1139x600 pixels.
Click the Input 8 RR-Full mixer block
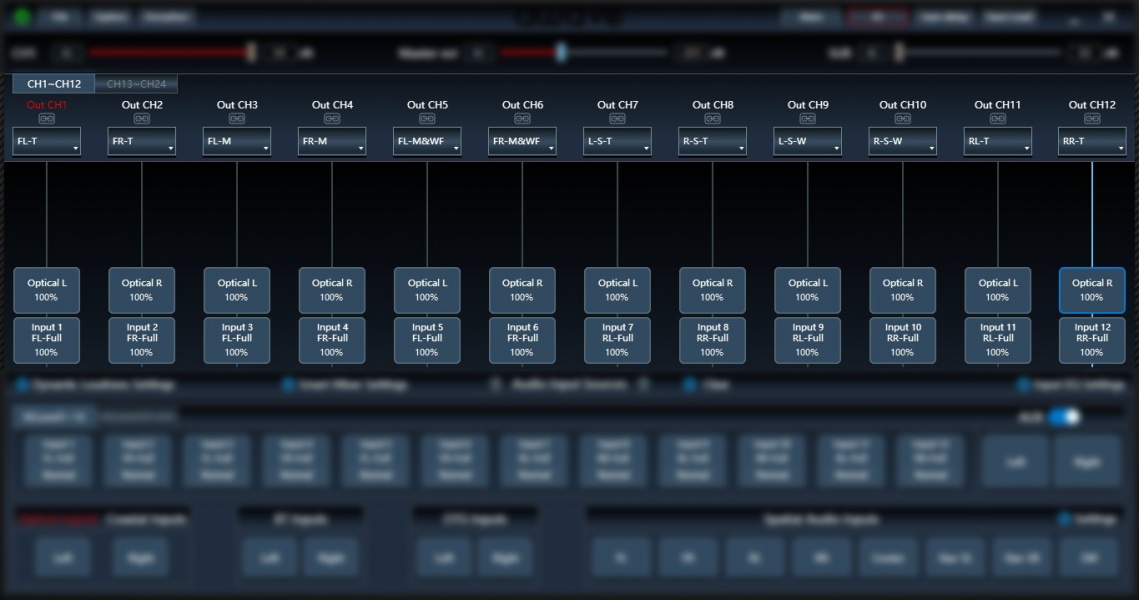(713, 340)
